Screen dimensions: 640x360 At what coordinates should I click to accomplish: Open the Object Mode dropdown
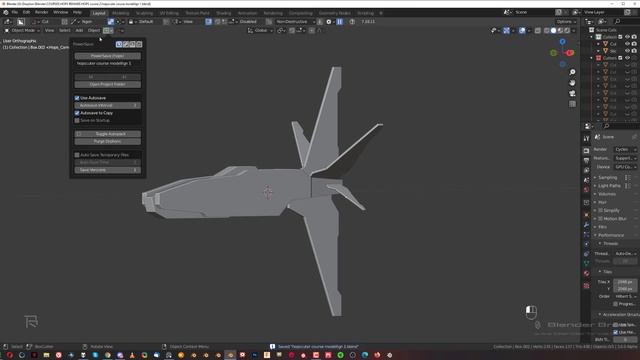pos(22,31)
